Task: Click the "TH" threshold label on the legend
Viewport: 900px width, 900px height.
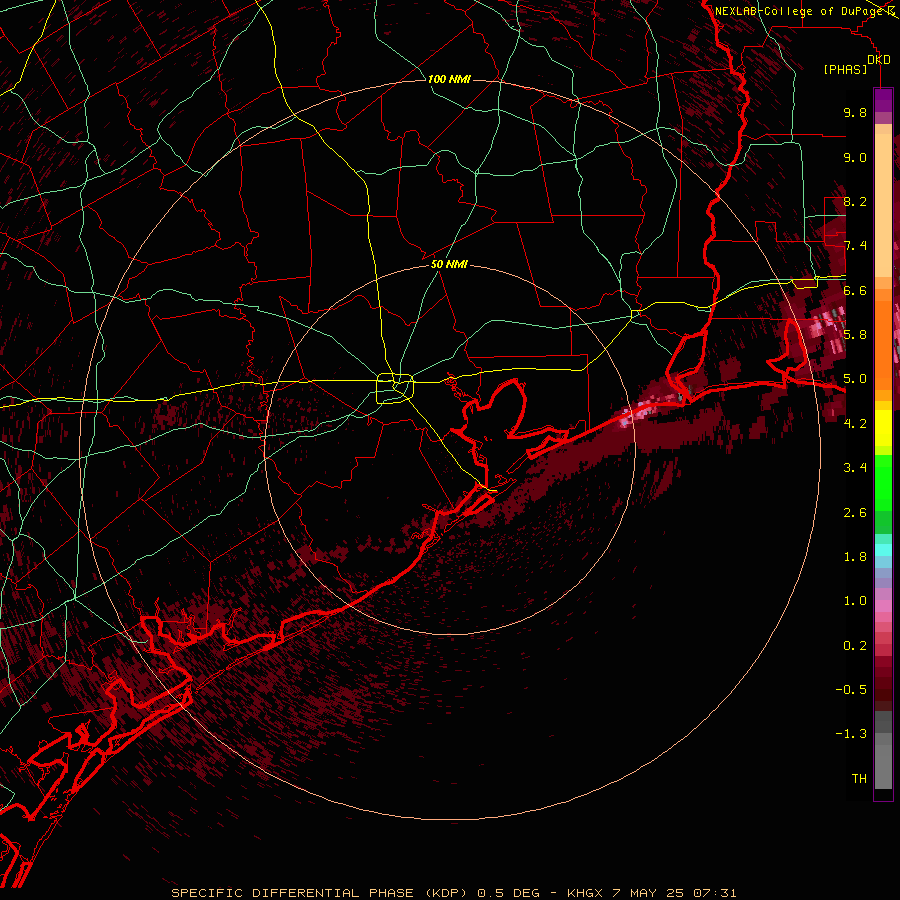Action: (x=859, y=779)
